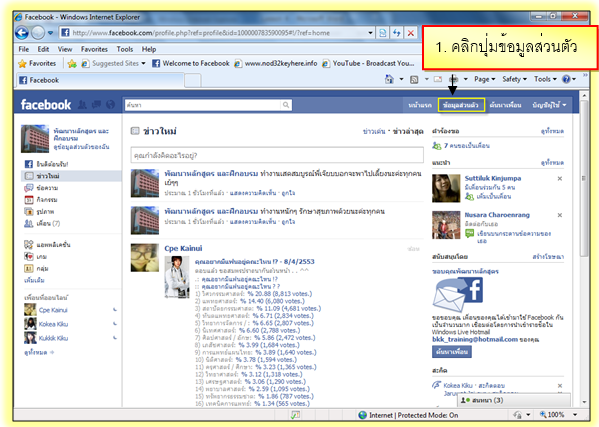Click the browser Forward arrow button
Screen dimensions: 599x427
(x=38, y=33)
